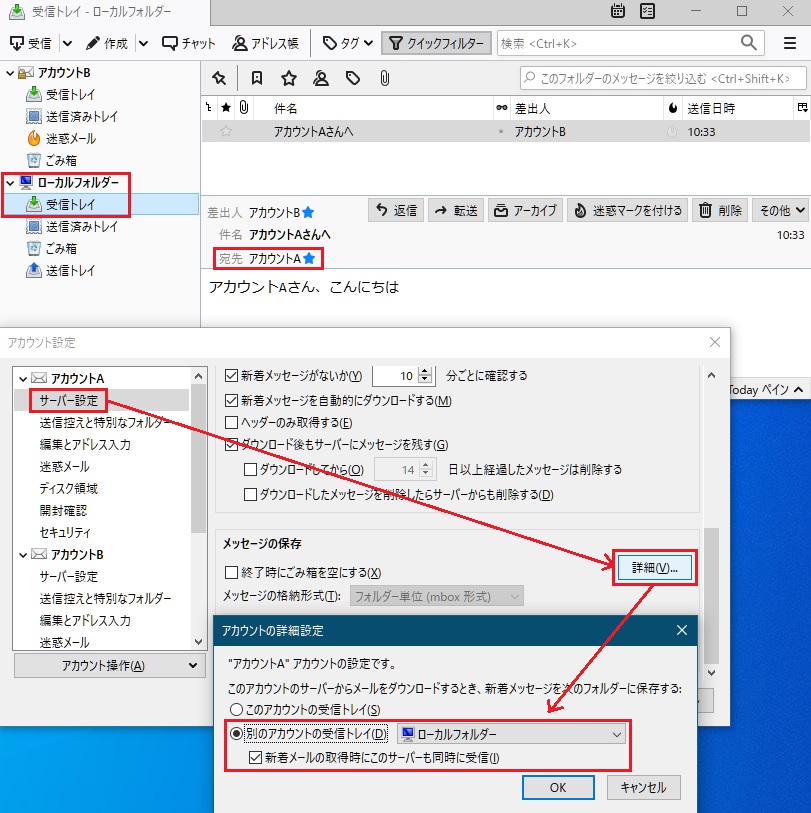This screenshot has width=811, height=813.
Task: Click the calendar icon in the title bar
Action: click(618, 11)
